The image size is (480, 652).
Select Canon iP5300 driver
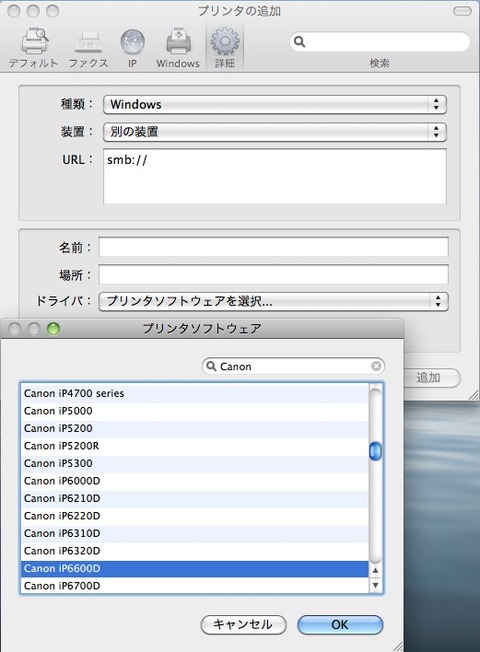[x=195, y=463]
